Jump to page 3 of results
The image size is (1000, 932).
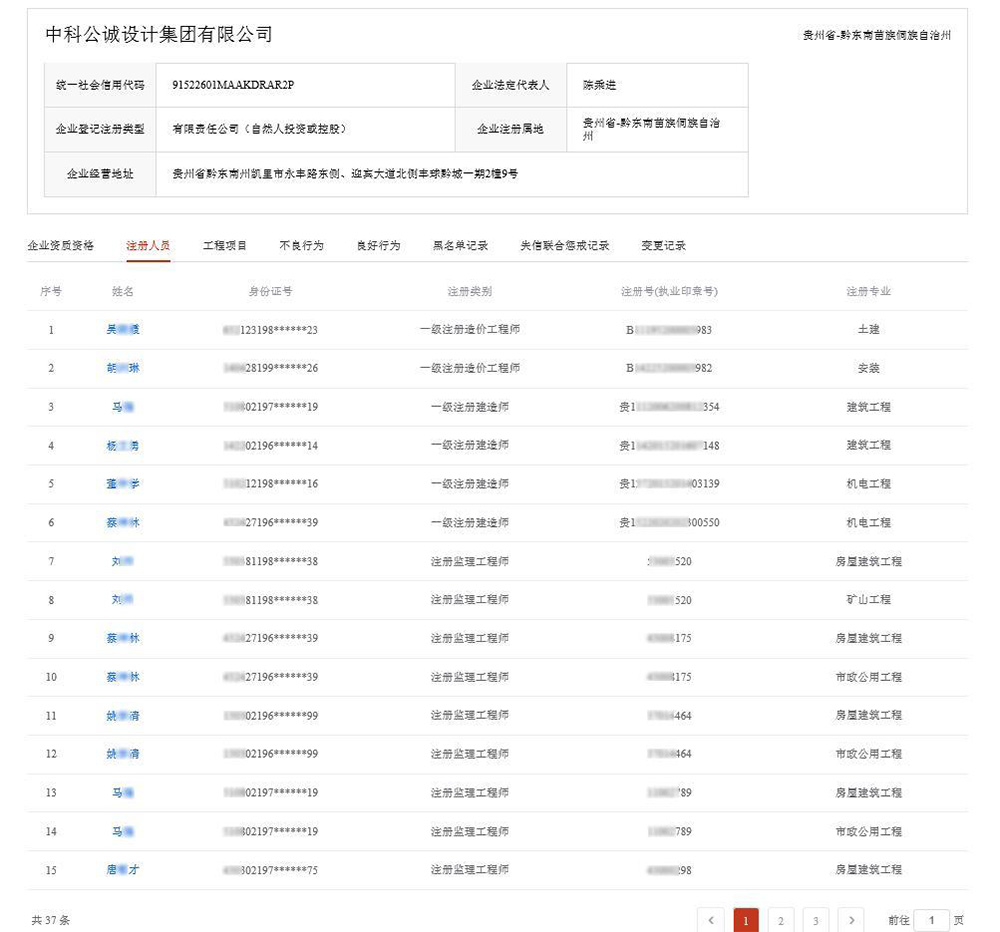[x=815, y=920]
